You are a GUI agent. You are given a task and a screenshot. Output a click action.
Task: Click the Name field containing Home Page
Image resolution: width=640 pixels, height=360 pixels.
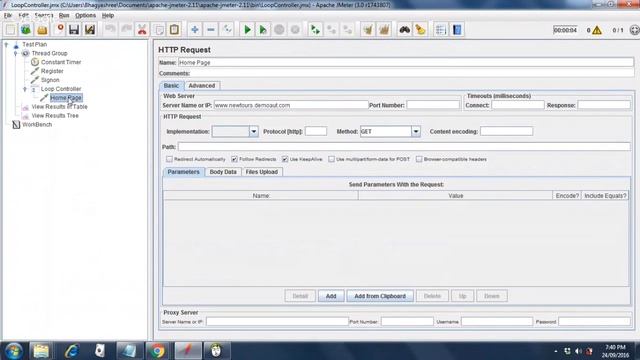pos(406,62)
